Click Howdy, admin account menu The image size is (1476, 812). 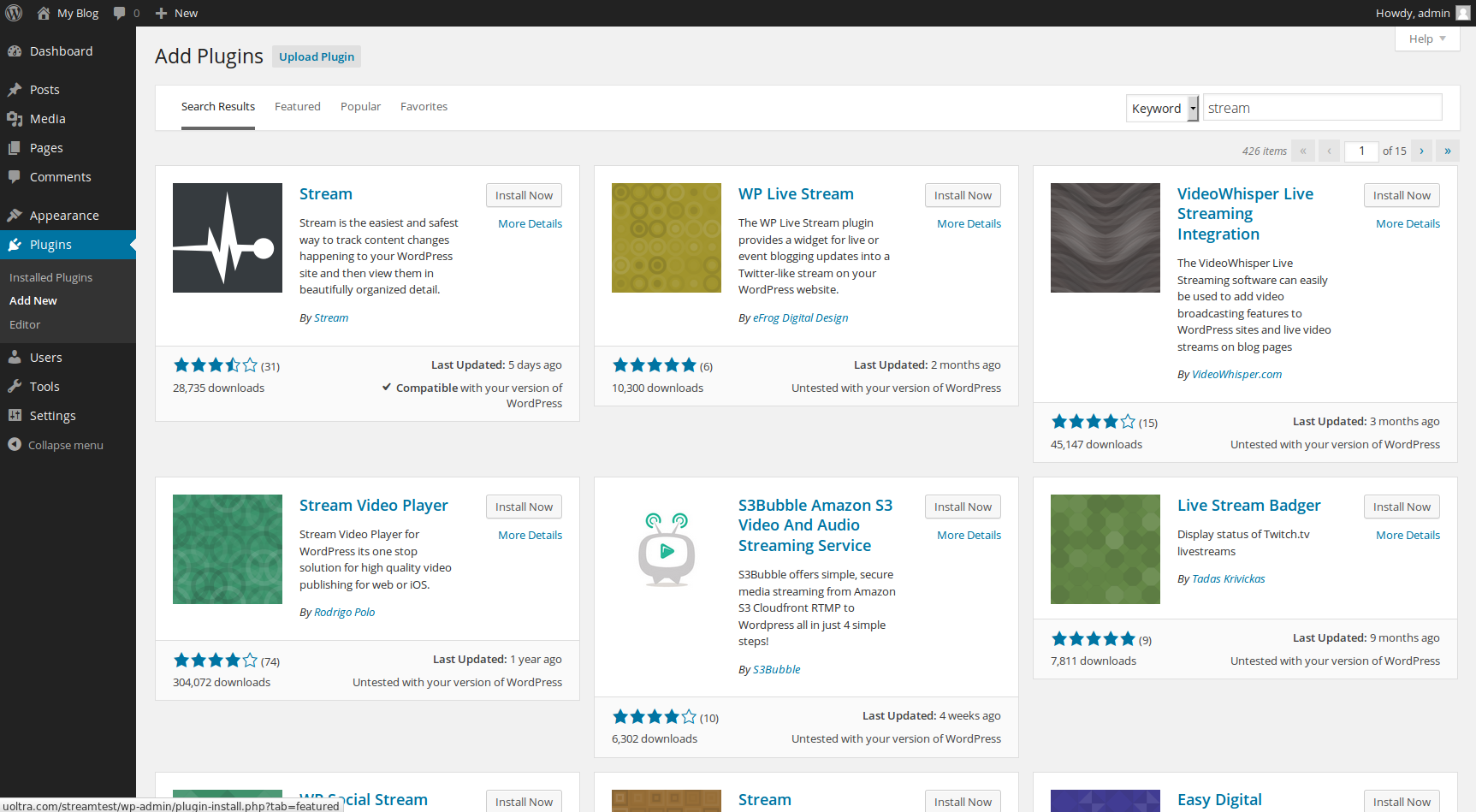pos(1423,13)
